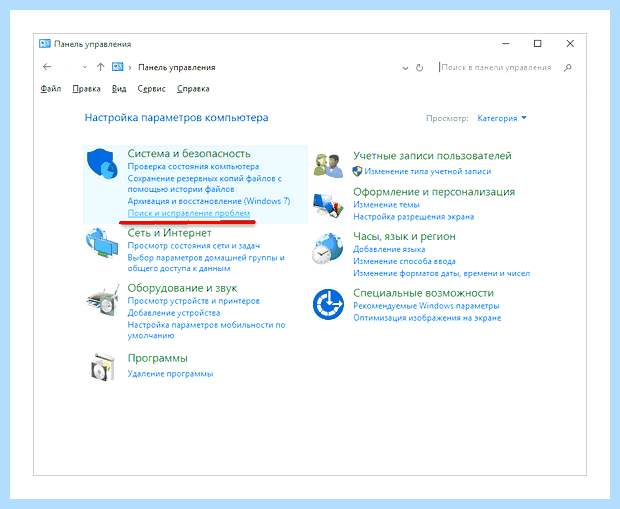Open Оборудование и звук heading
The width and height of the screenshot is (620, 509).
coord(182,288)
